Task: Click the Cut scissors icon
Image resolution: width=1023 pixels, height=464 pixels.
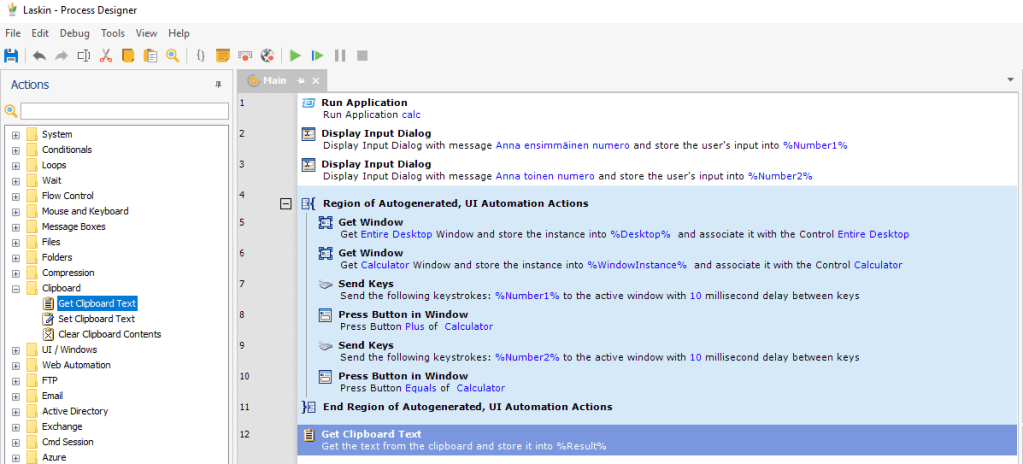Action: (x=106, y=56)
